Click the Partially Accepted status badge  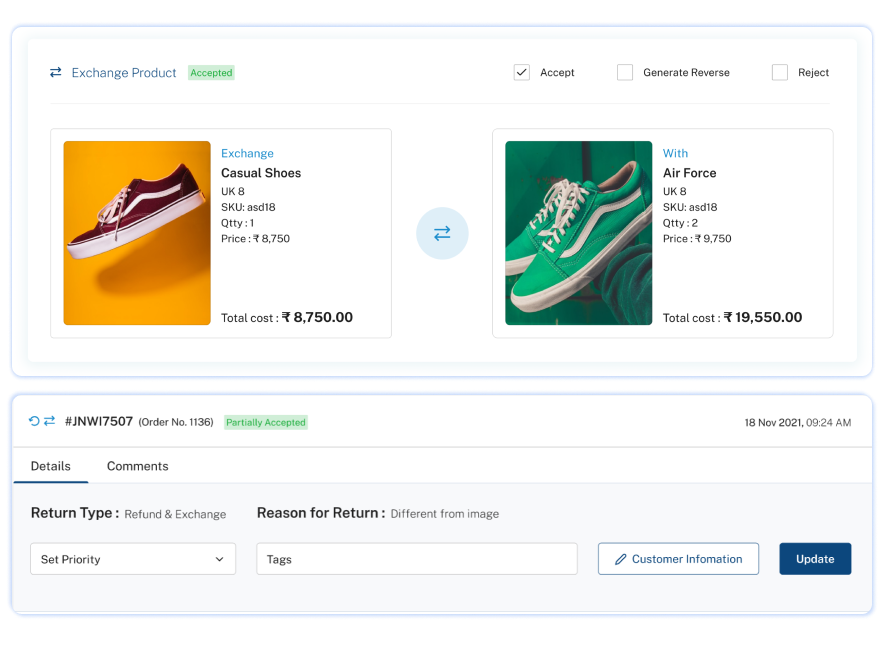tap(266, 422)
